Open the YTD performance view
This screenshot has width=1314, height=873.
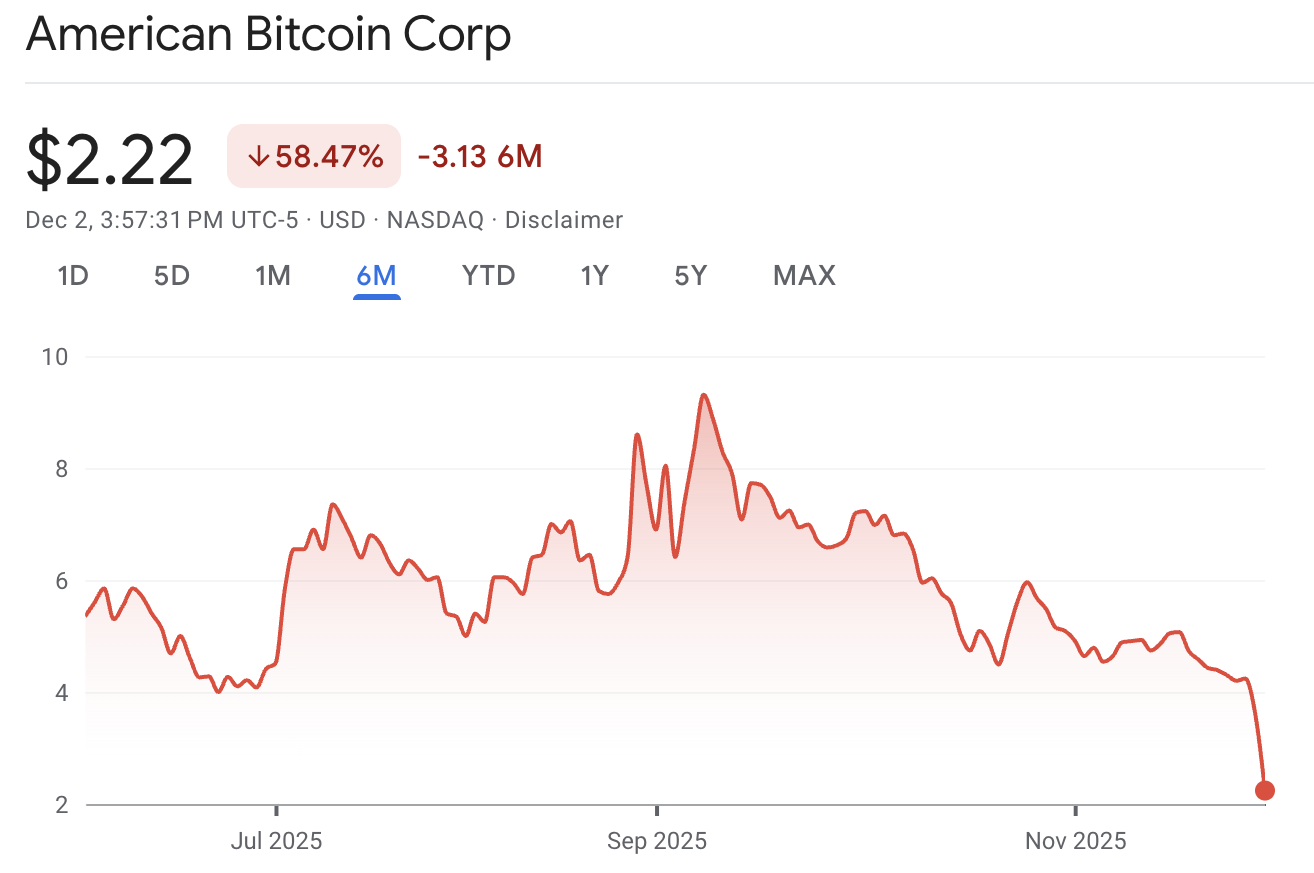pyautogui.click(x=488, y=276)
